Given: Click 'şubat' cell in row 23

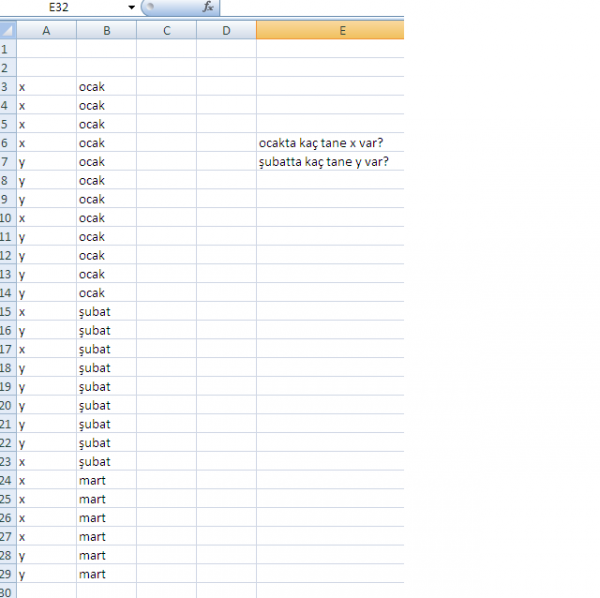Looking at the screenshot, I should (x=106, y=461).
